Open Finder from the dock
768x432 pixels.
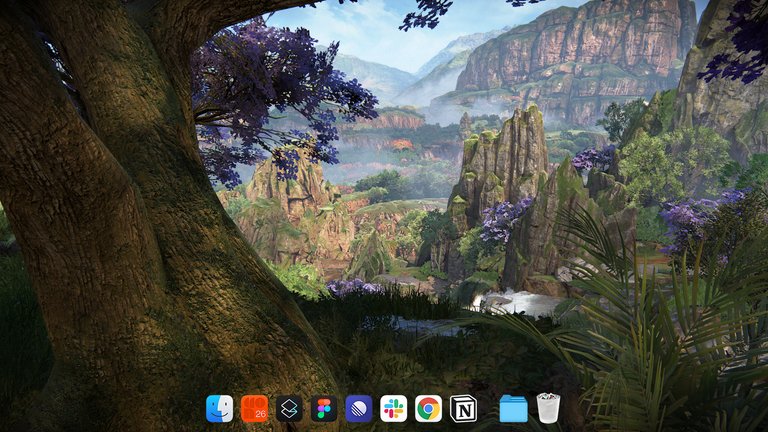[x=219, y=408]
